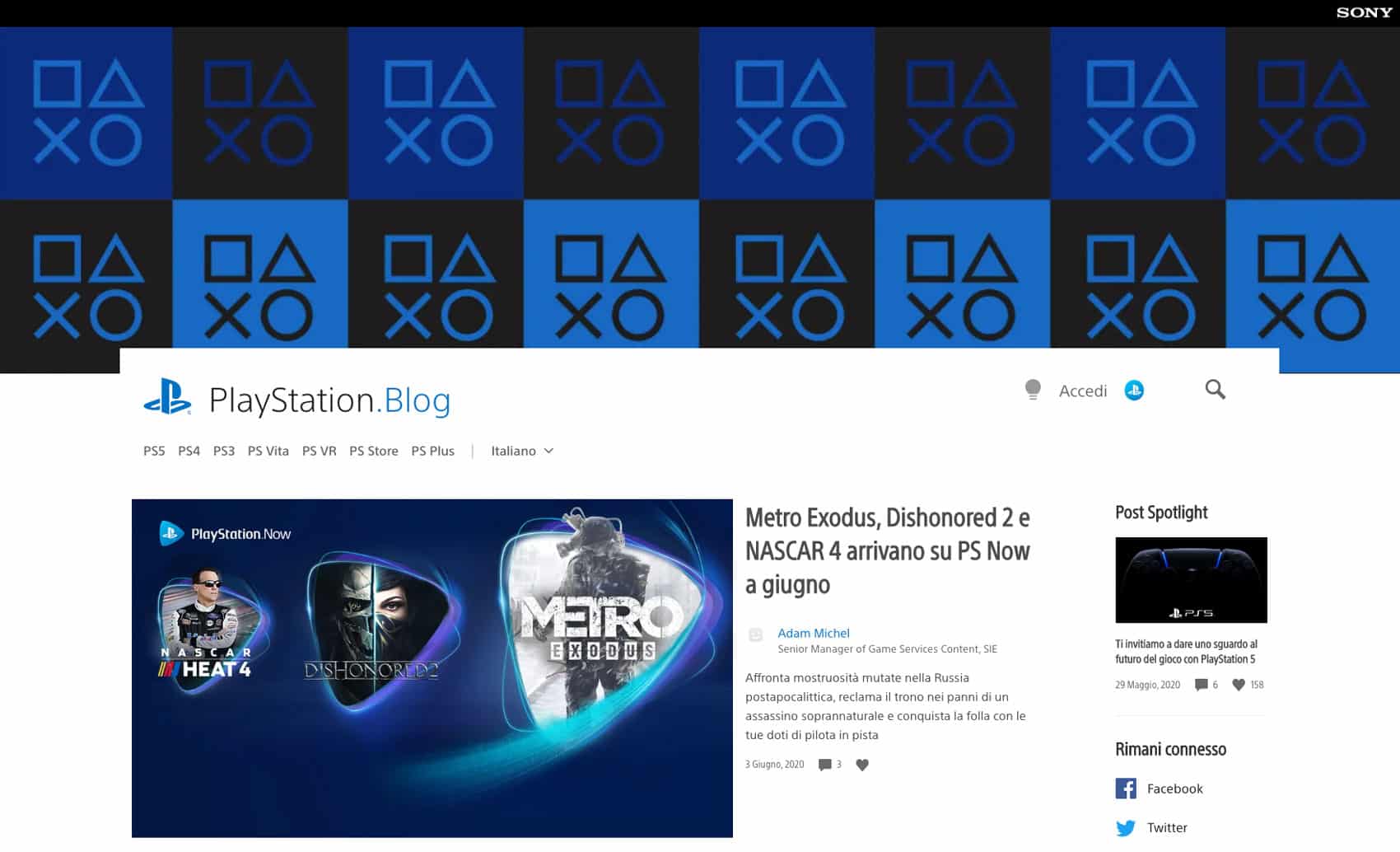
Task: Open the PS VR category
Action: [319, 451]
